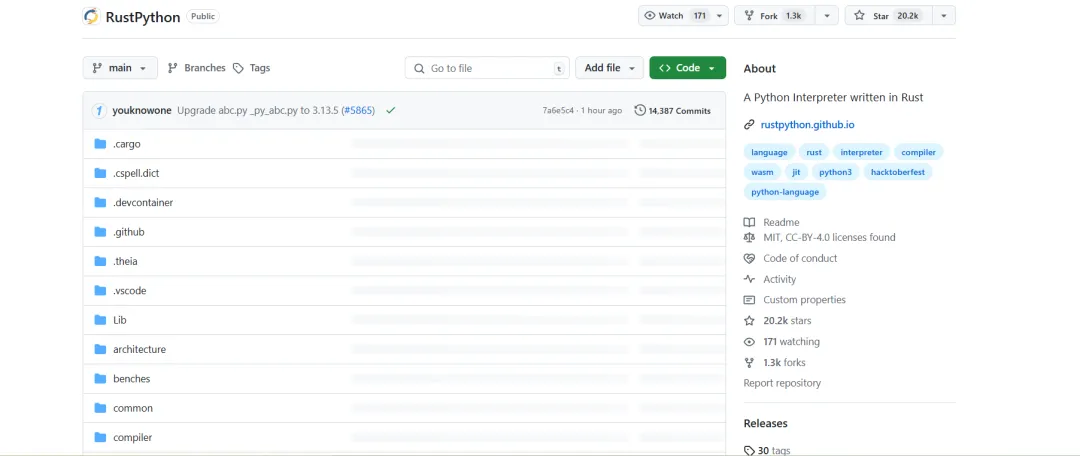Open the .cargo directory name
The image size is (1080, 456).
click(x=127, y=144)
